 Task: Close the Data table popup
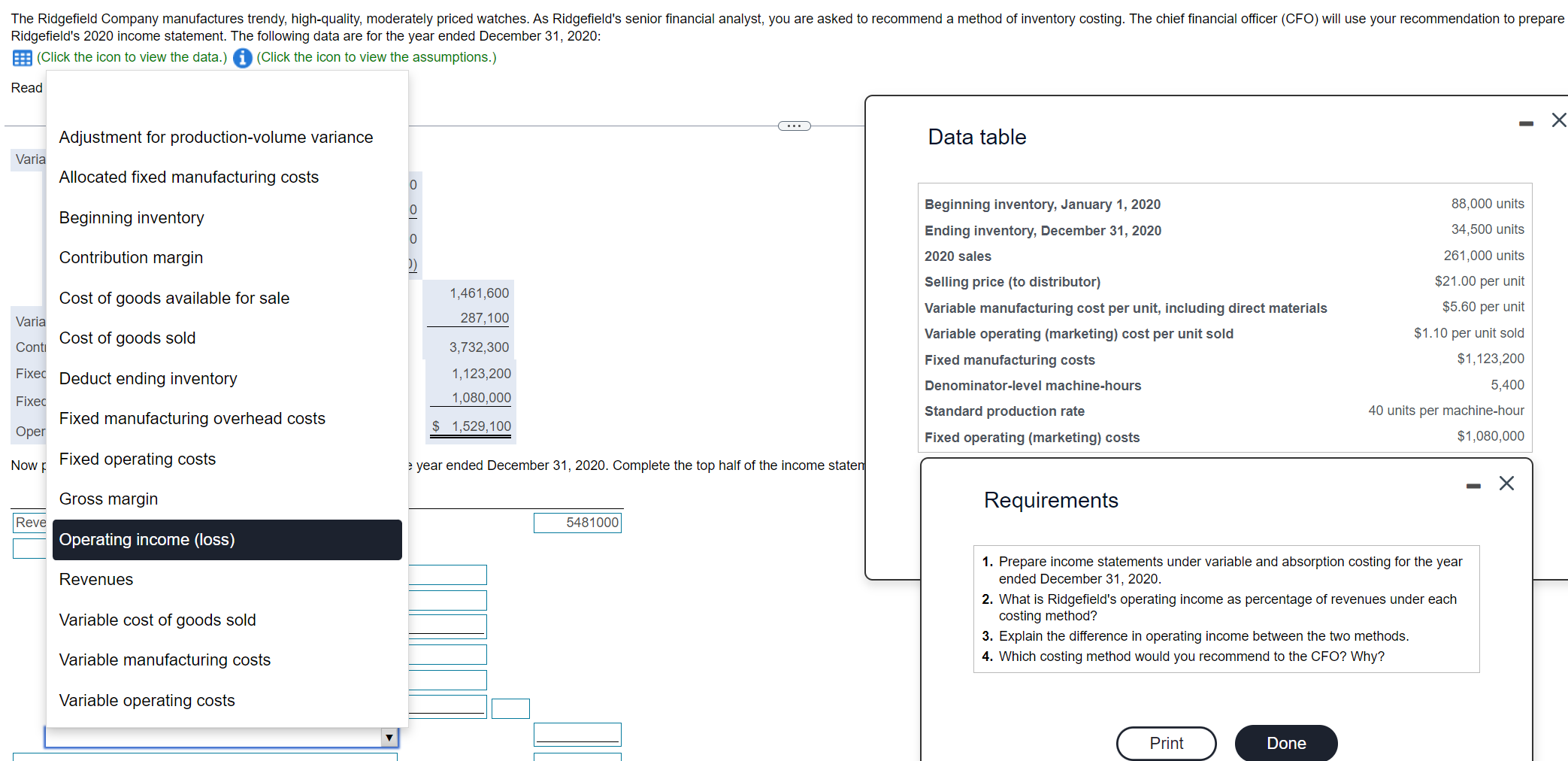(x=1559, y=120)
